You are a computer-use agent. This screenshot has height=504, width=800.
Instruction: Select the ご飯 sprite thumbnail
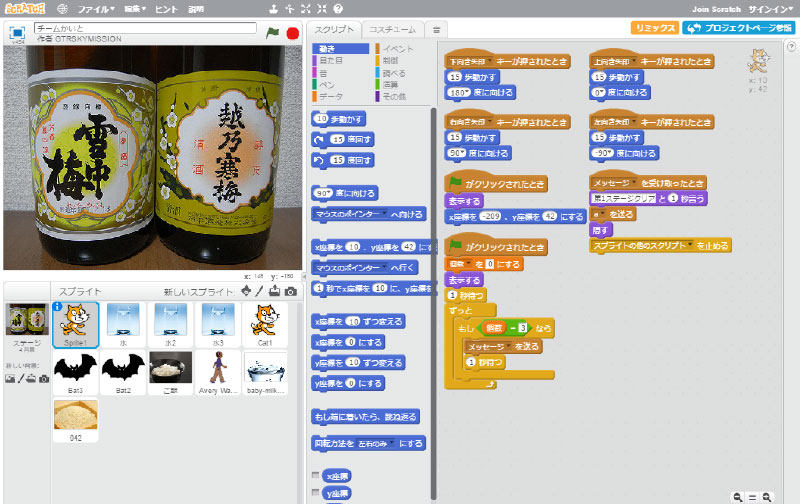pos(170,372)
